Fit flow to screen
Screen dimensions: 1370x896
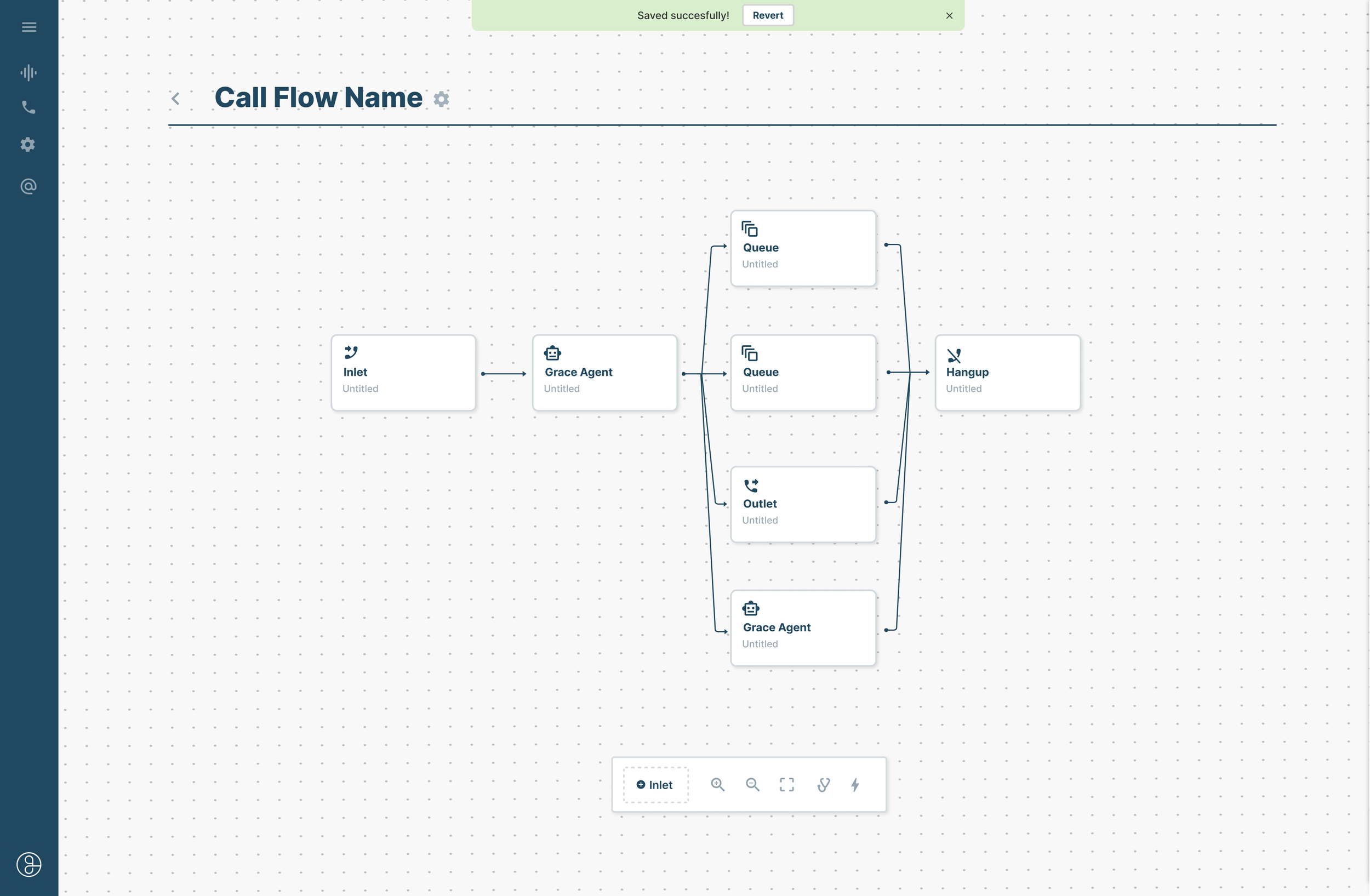787,784
